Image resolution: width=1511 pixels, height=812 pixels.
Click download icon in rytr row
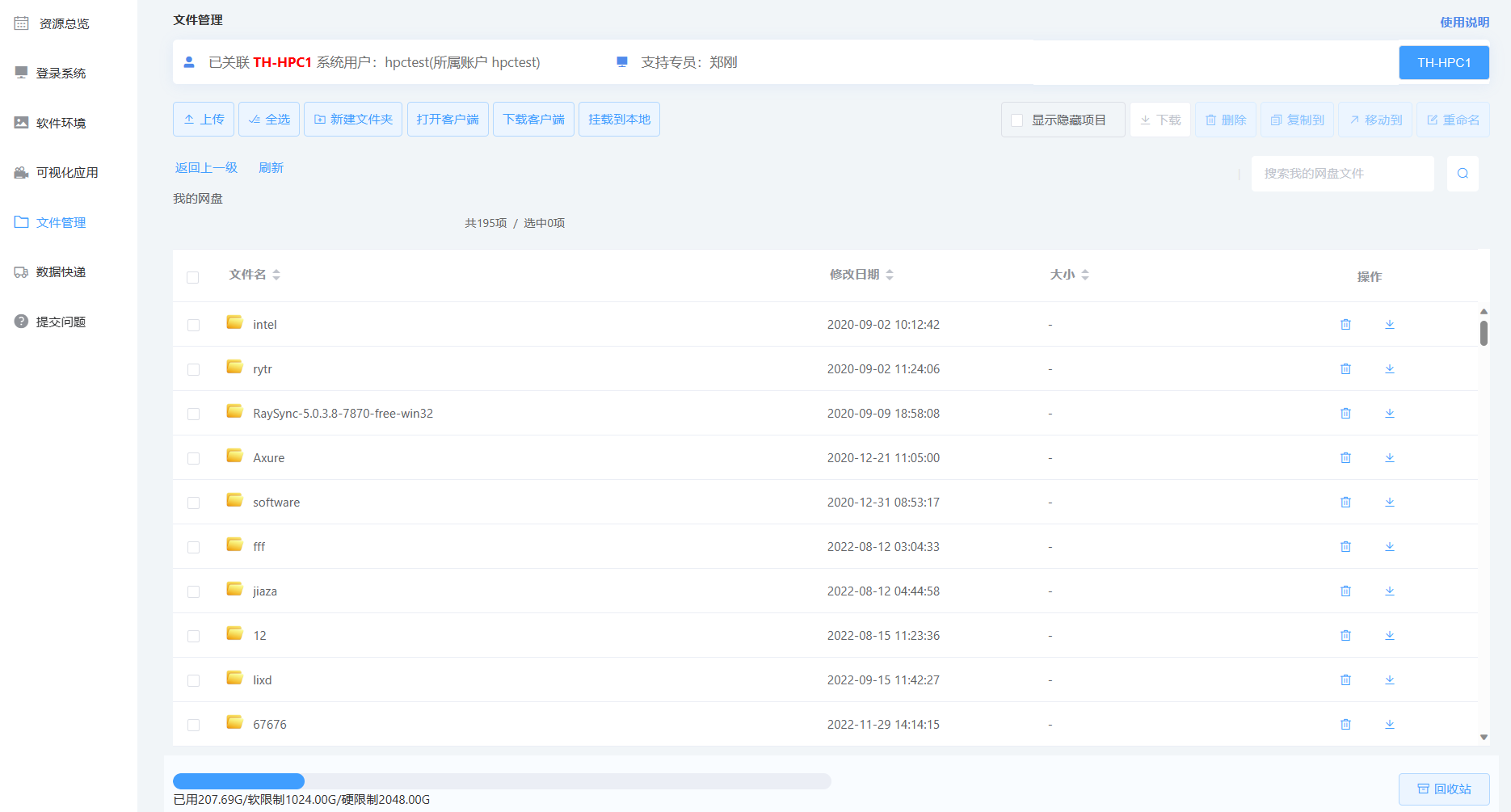pos(1390,368)
